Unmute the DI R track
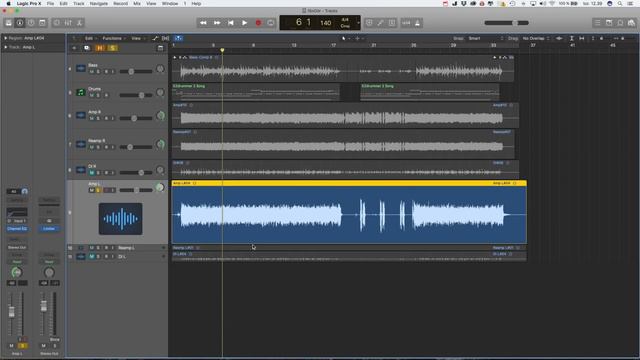The height and width of the screenshot is (360, 640). pos(91,173)
